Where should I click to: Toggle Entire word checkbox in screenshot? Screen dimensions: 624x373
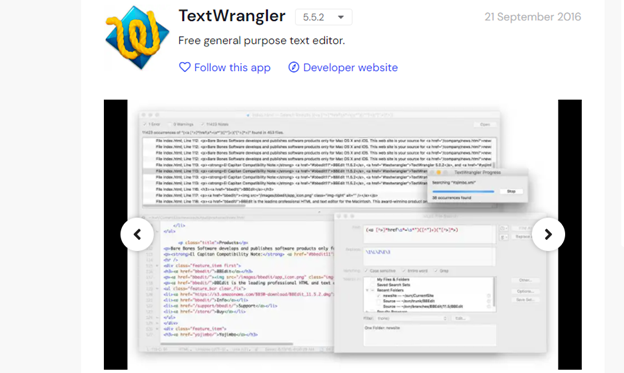(404, 271)
